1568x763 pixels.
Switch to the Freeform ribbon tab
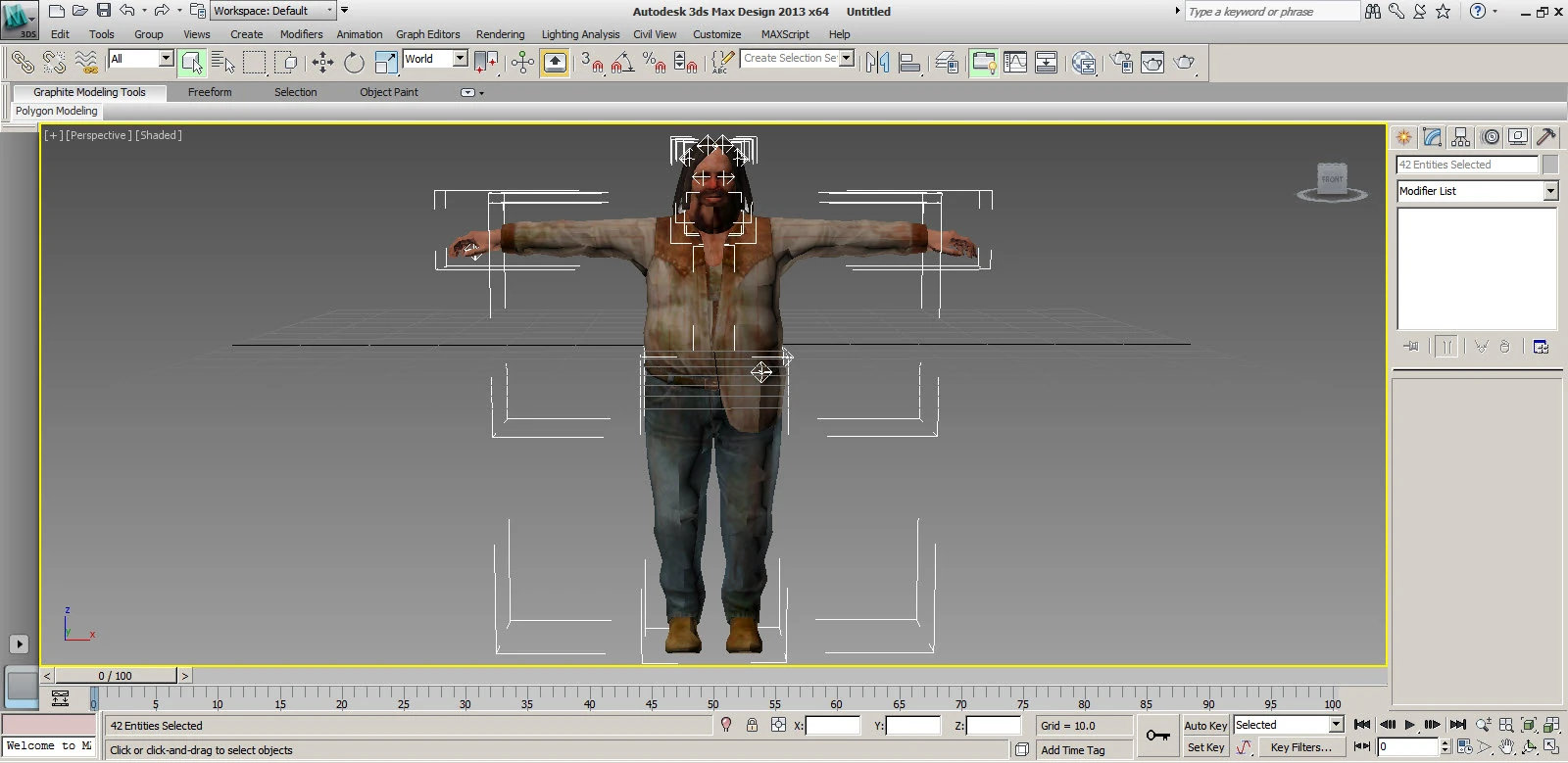pos(210,92)
